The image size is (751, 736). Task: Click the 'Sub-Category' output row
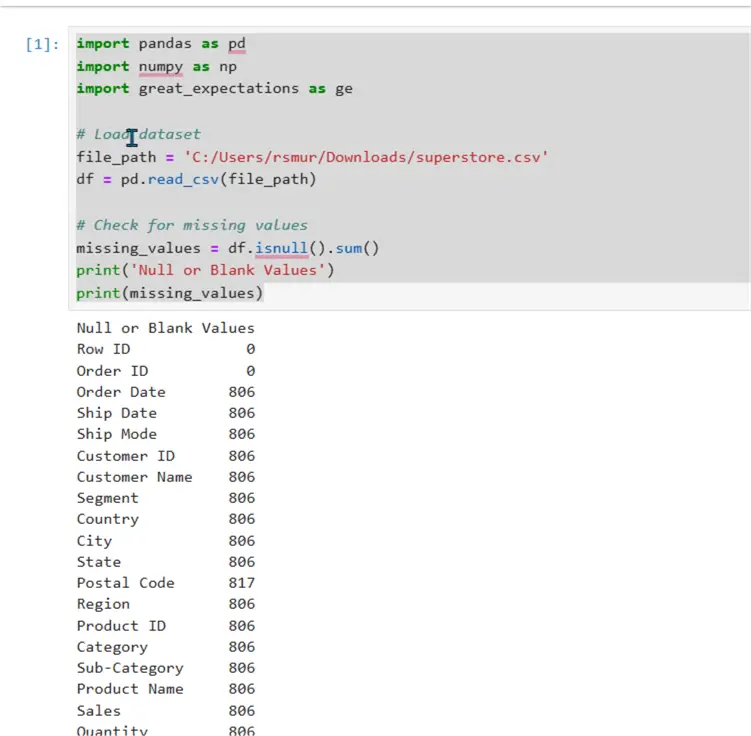click(166, 668)
